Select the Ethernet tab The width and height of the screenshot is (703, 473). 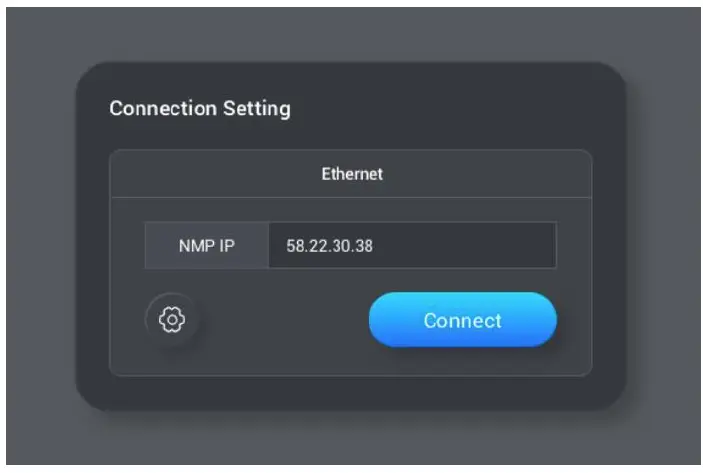click(x=351, y=174)
